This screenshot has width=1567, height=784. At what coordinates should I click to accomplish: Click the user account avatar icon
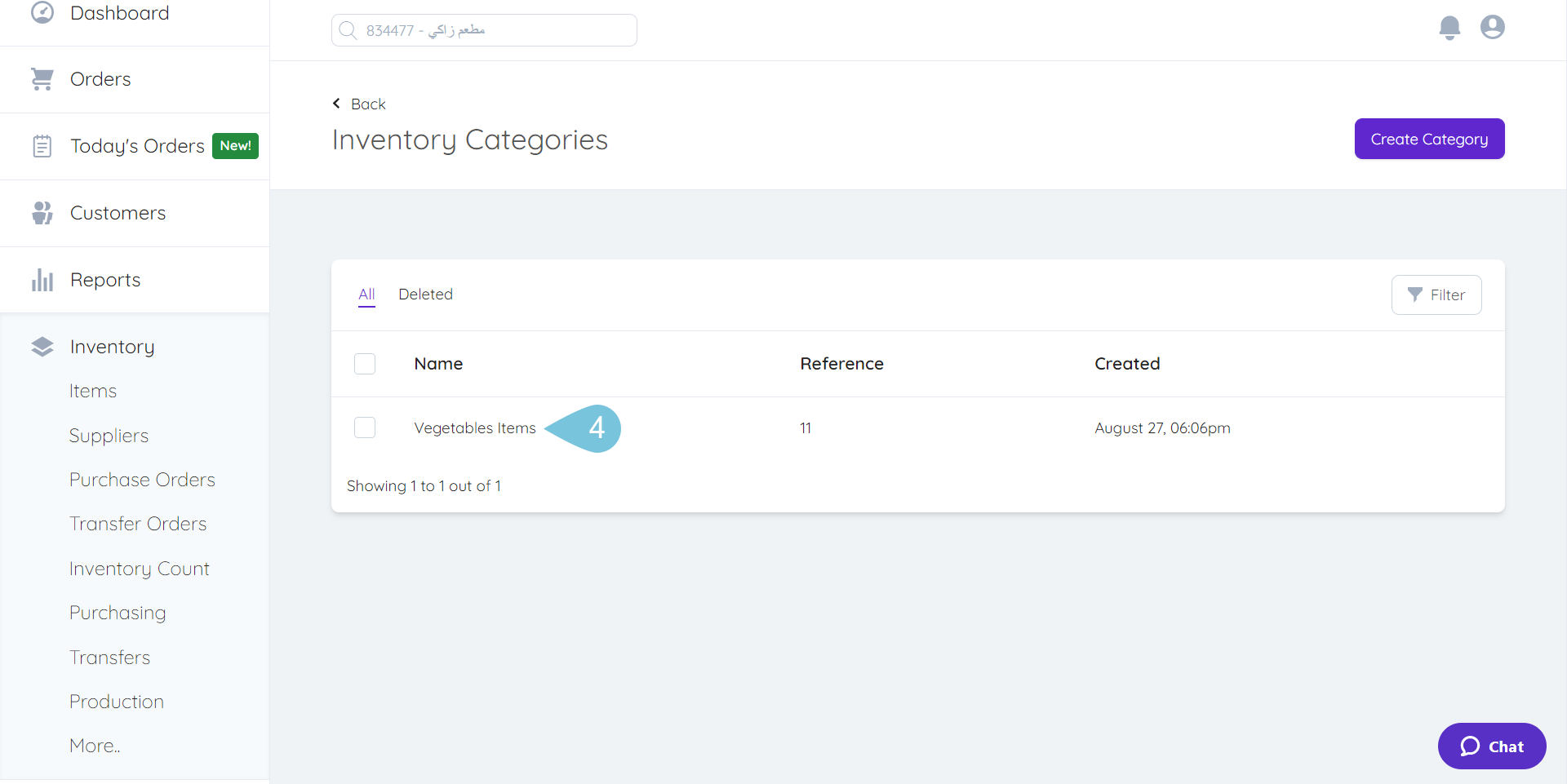point(1493,27)
